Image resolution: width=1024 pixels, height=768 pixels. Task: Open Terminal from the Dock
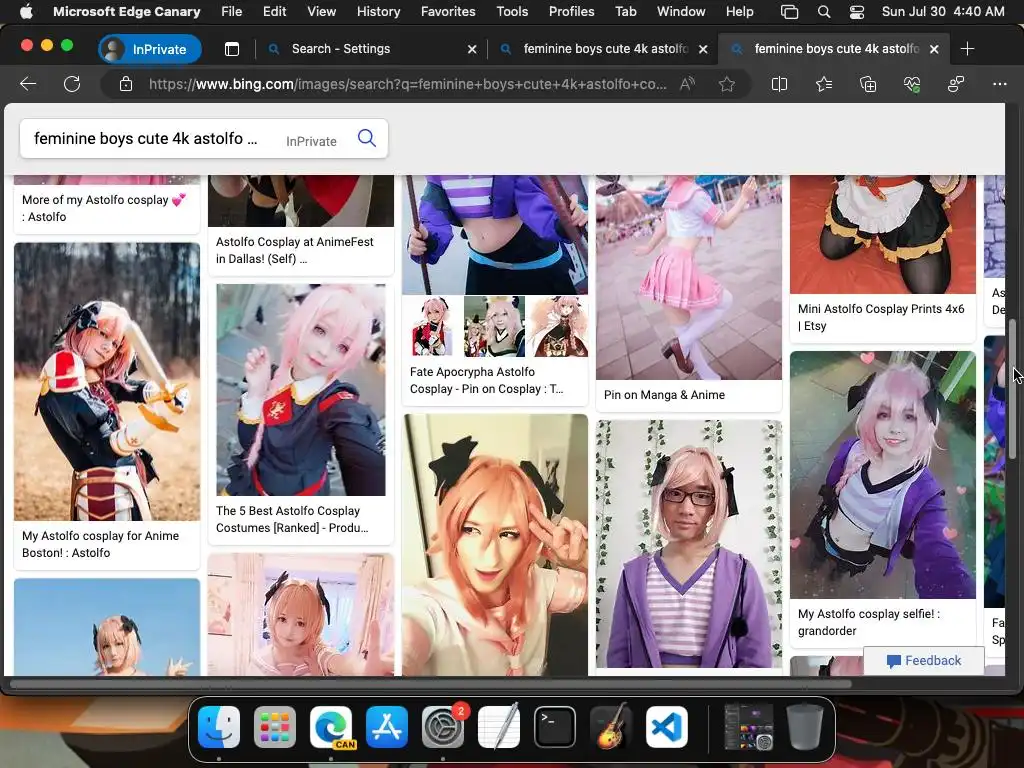(555, 727)
